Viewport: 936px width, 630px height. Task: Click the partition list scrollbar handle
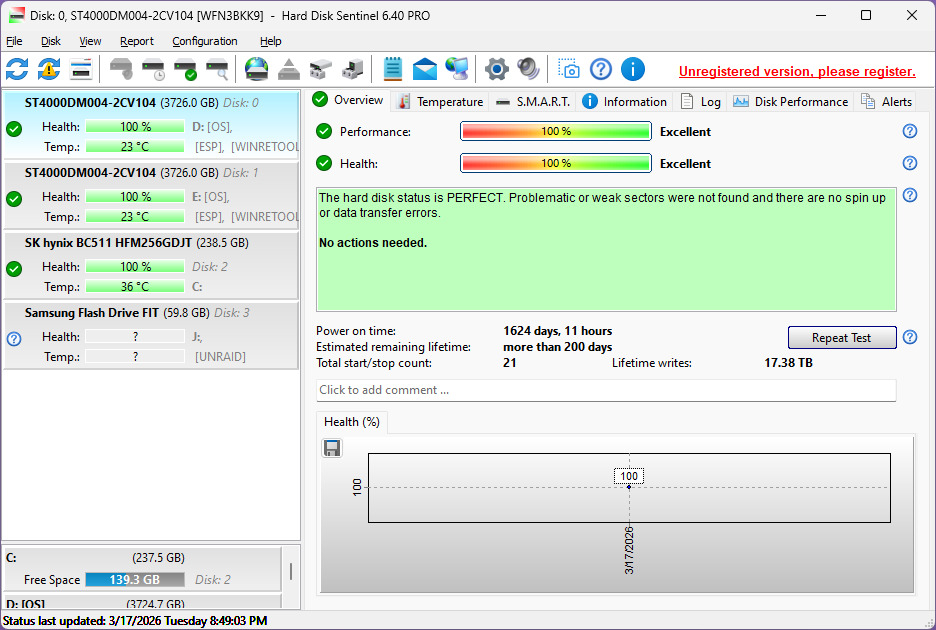coord(291,571)
